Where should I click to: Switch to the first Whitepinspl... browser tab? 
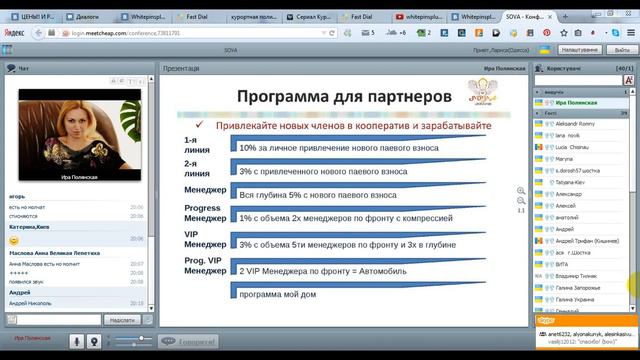144,17
